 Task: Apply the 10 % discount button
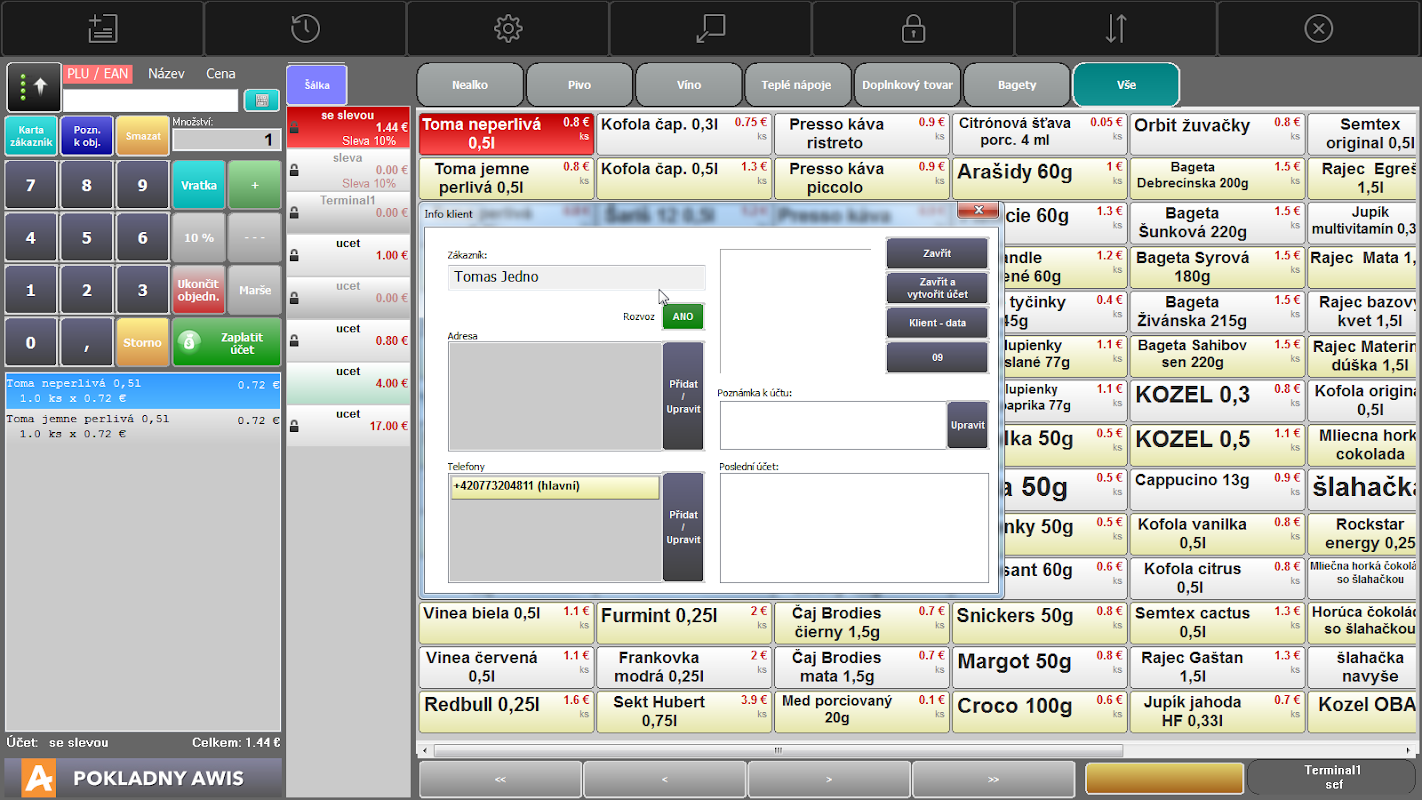tap(199, 238)
